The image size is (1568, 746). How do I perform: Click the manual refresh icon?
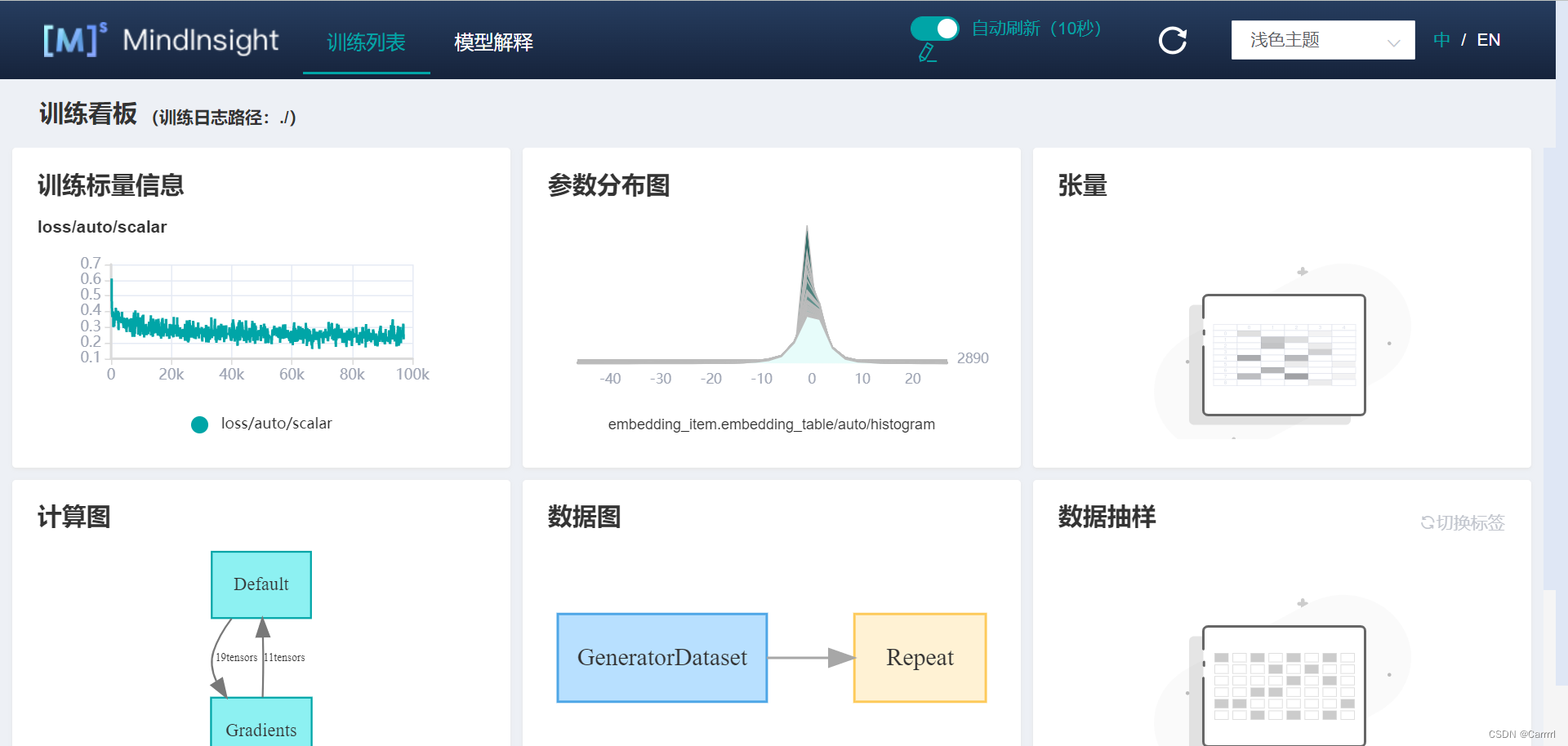tap(1173, 40)
